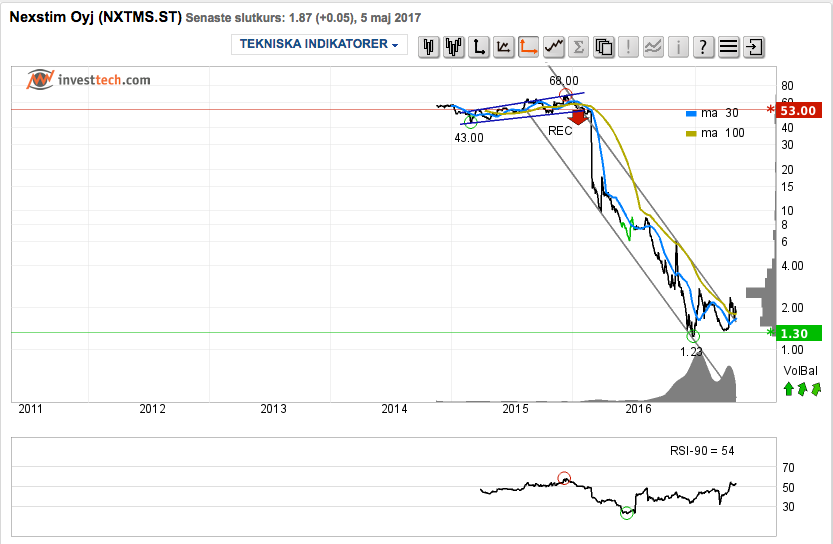The width and height of the screenshot is (833, 544).
Task: Select the multi-candlestick chart icon
Action: [454, 47]
